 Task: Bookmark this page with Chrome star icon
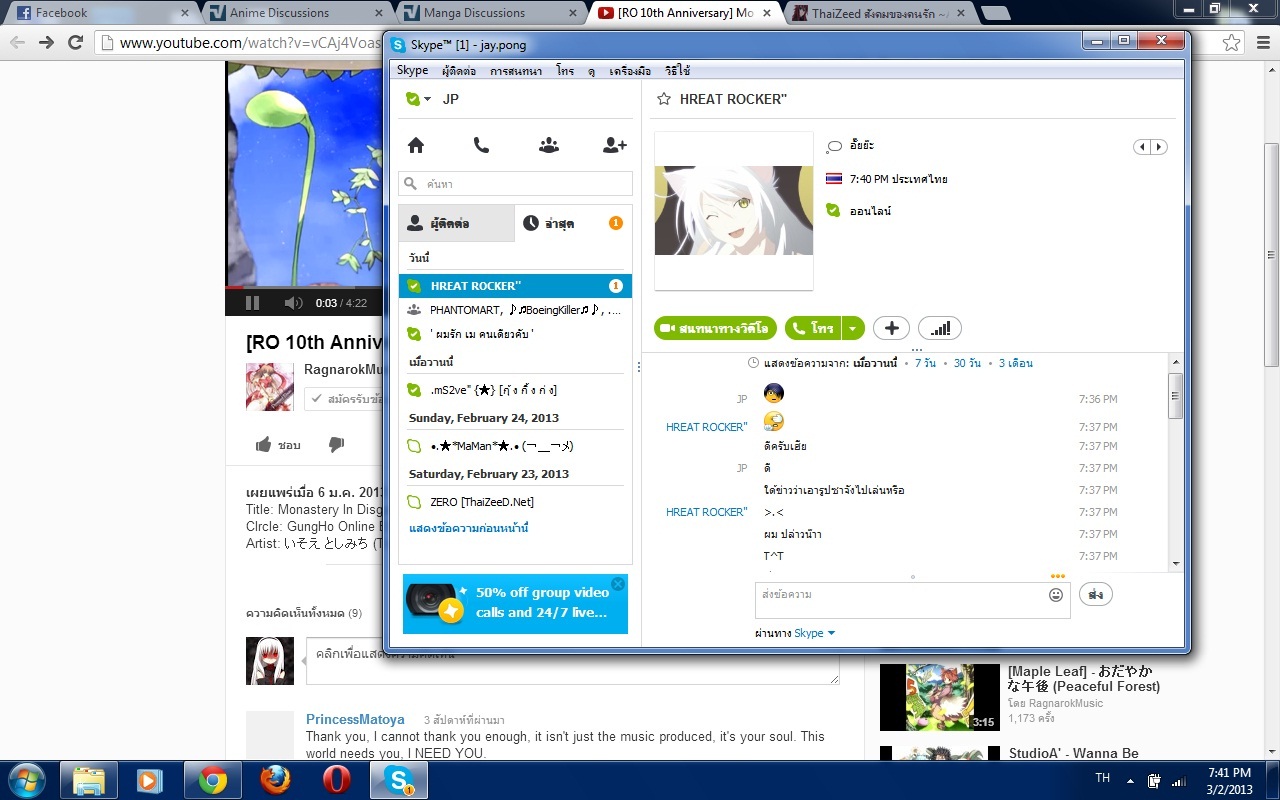1232,43
